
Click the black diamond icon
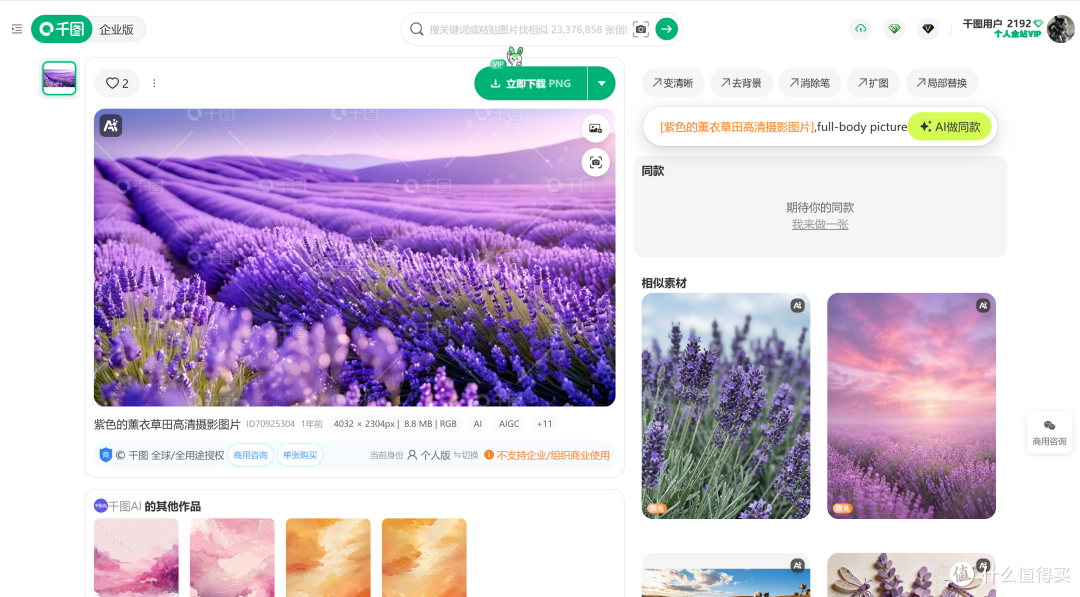(x=928, y=29)
